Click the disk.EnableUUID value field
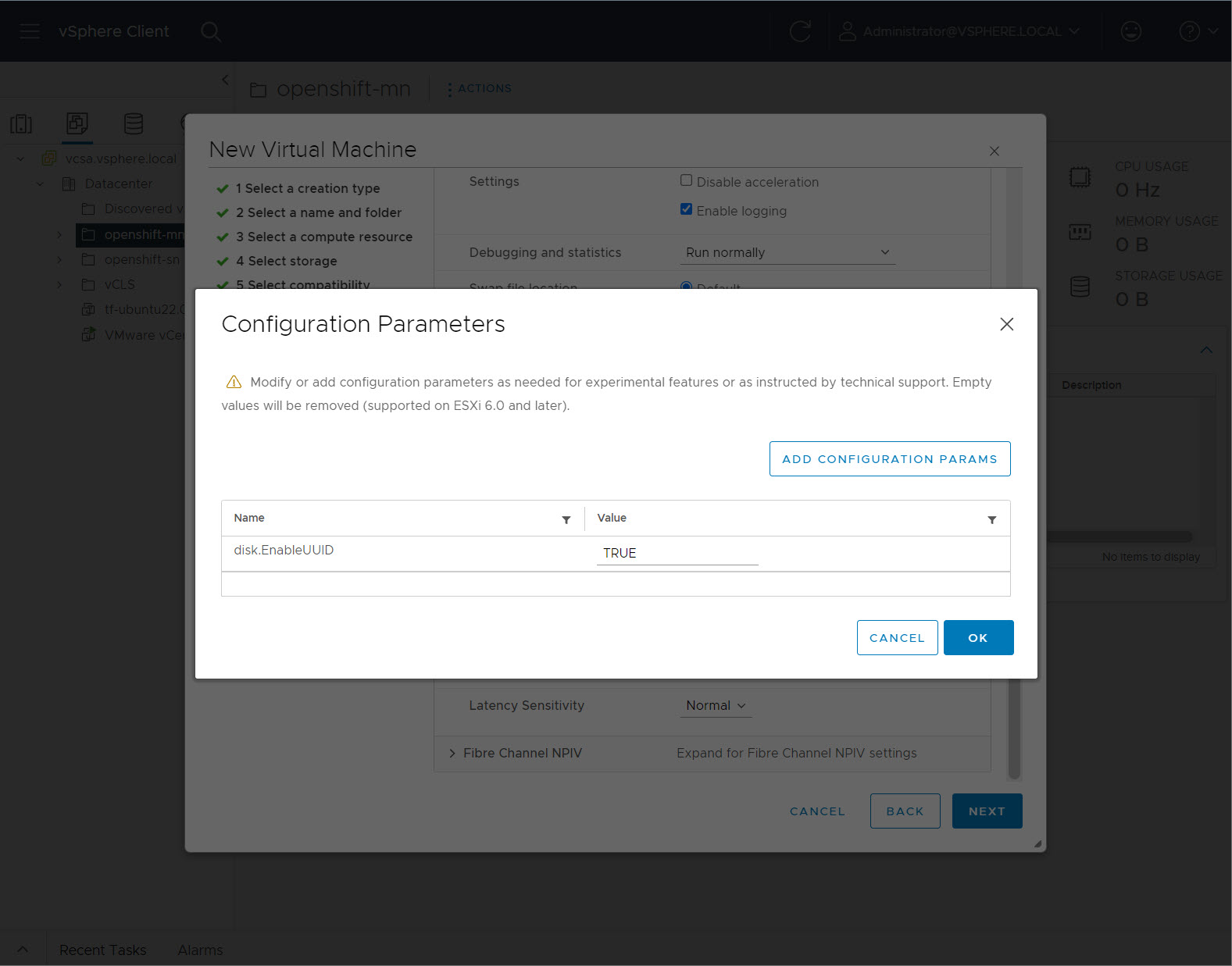Image resolution: width=1232 pixels, height=966 pixels. [x=677, y=553]
